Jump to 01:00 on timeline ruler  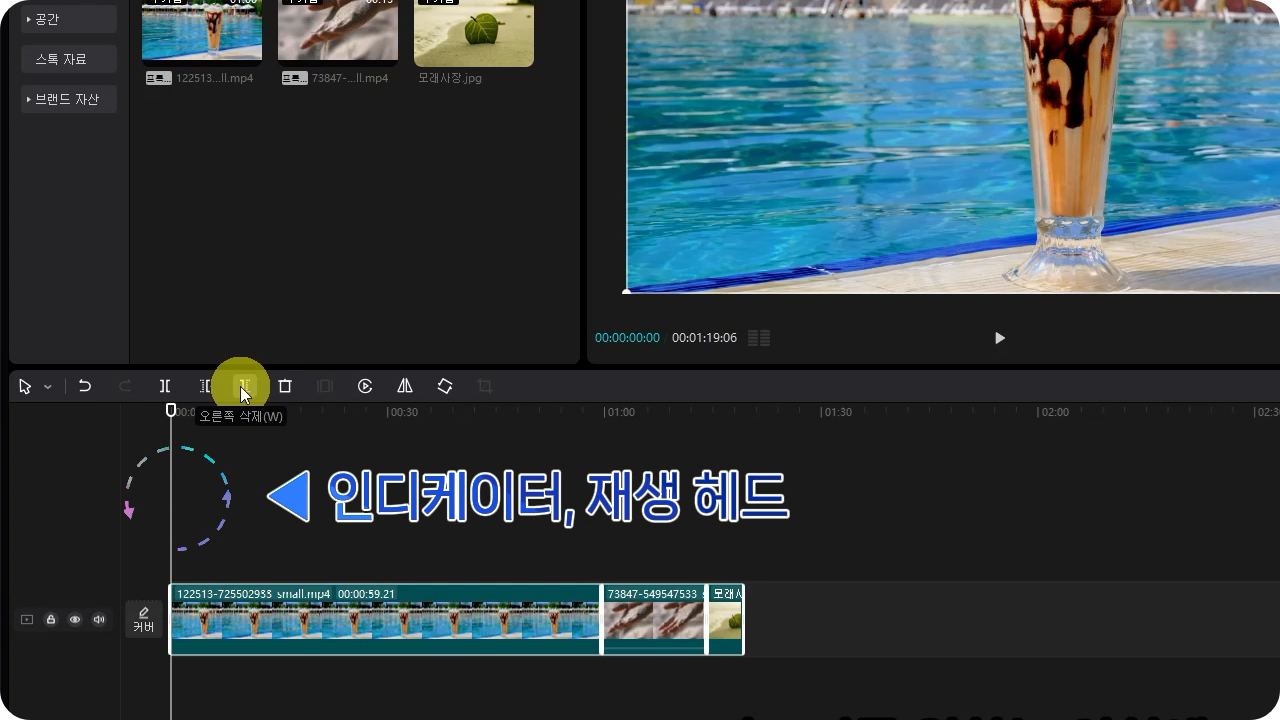(x=620, y=412)
